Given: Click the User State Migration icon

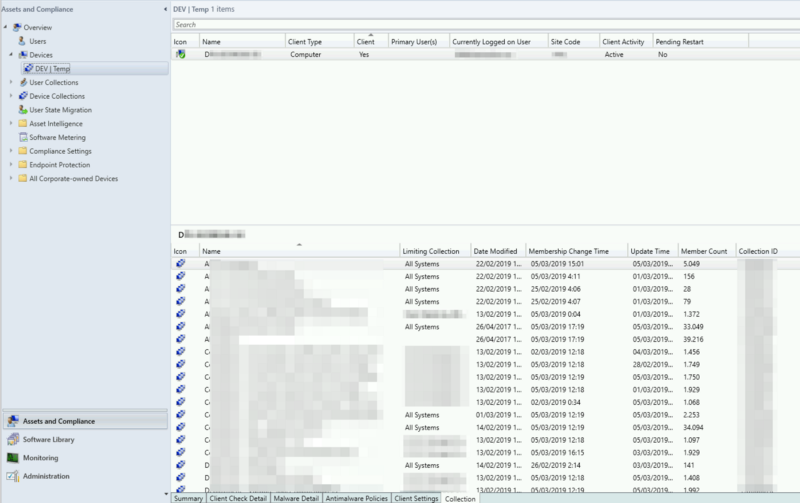Looking at the screenshot, I should 23,110.
